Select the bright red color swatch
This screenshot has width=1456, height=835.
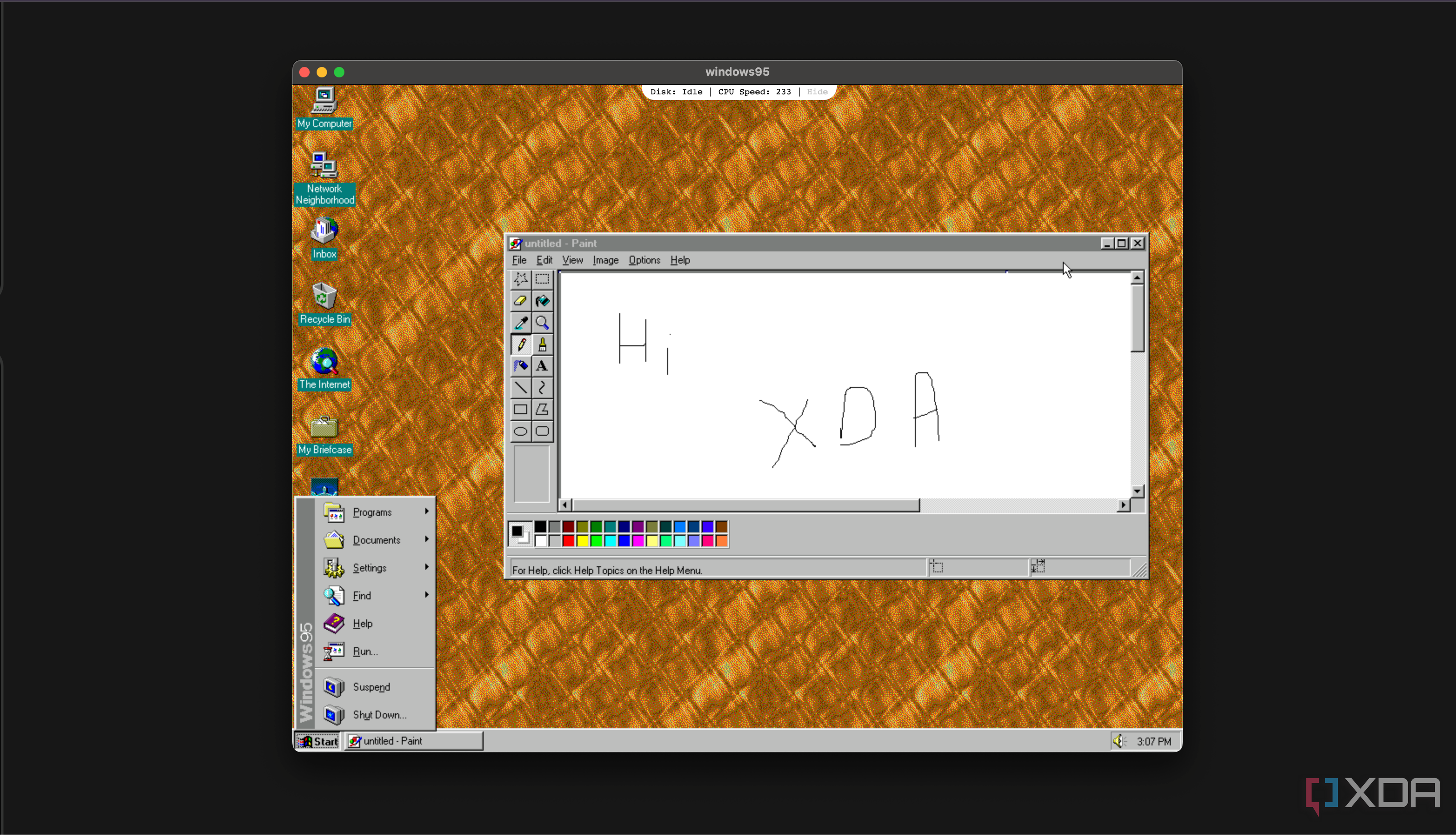click(x=568, y=541)
